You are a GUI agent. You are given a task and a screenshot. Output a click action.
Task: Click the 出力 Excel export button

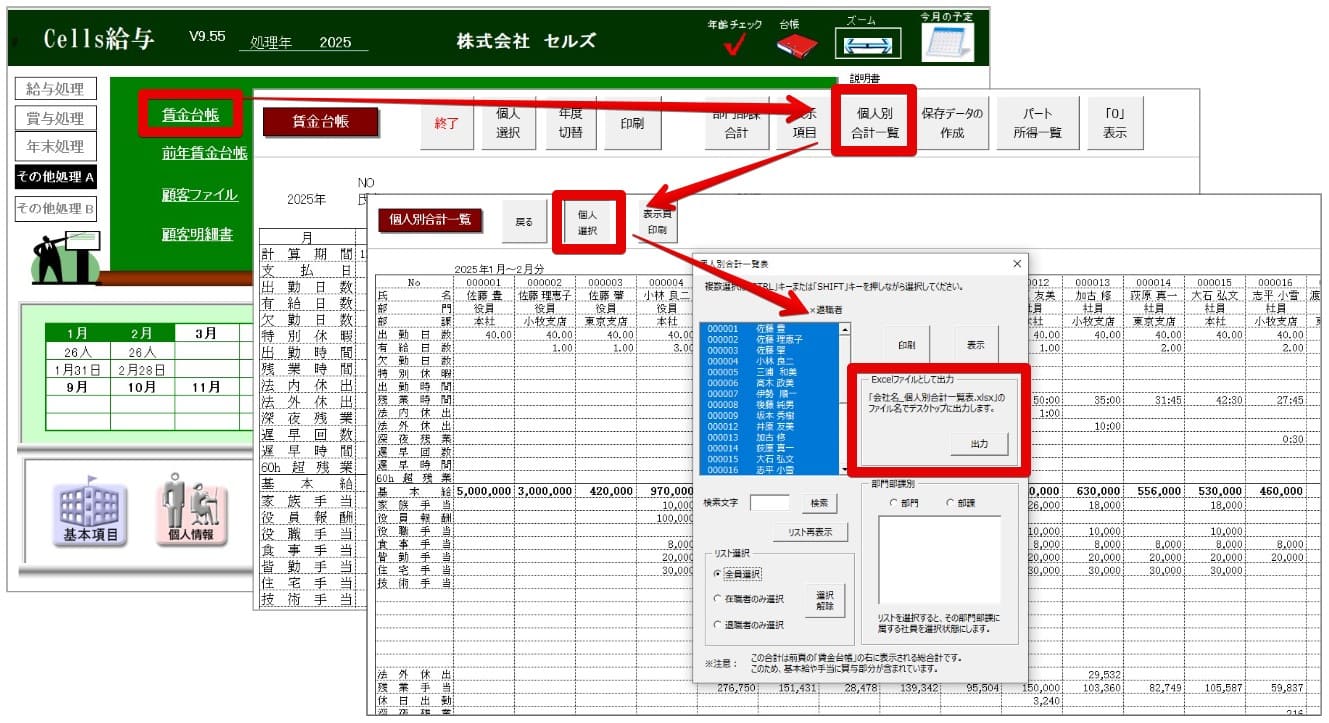pos(978,443)
